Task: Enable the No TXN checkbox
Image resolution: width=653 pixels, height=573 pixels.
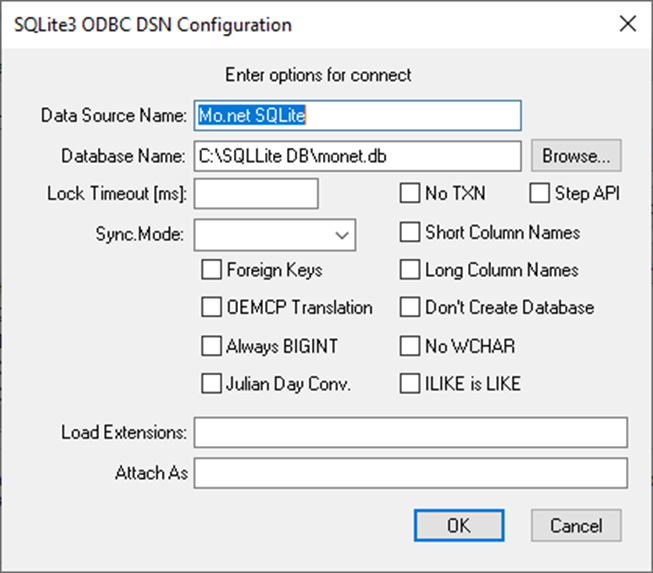Action: pos(410,193)
